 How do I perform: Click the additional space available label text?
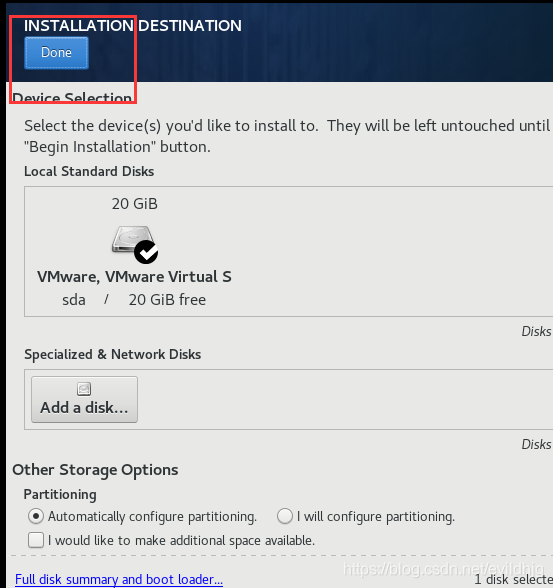(181, 541)
